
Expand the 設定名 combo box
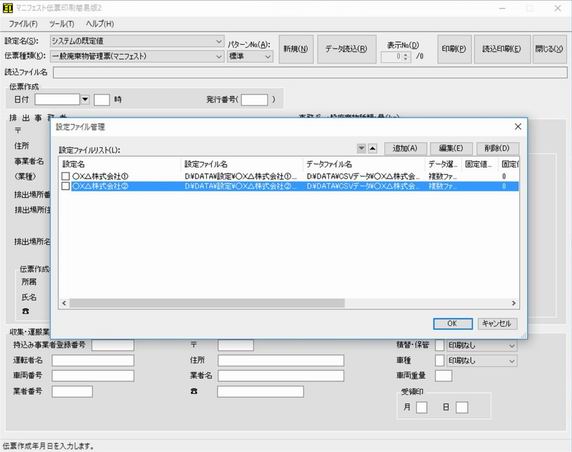[x=219, y=41]
